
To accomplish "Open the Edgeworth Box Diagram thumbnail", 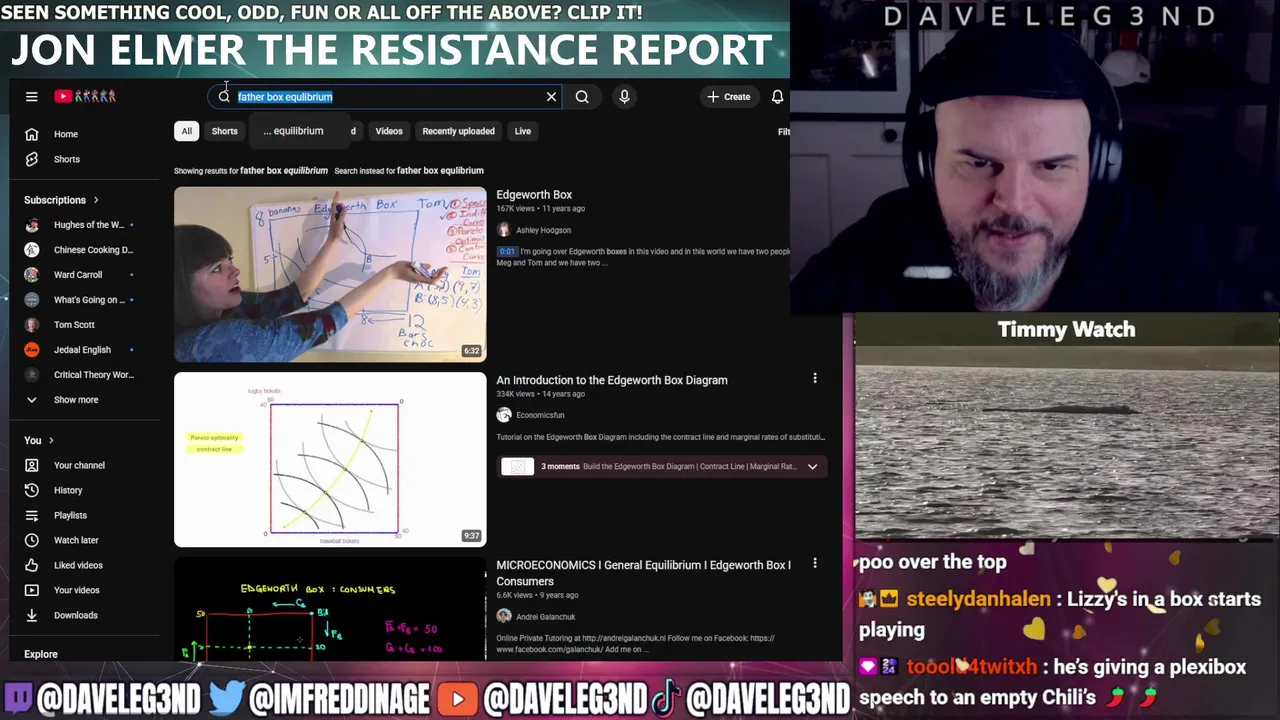I will [x=330, y=460].
